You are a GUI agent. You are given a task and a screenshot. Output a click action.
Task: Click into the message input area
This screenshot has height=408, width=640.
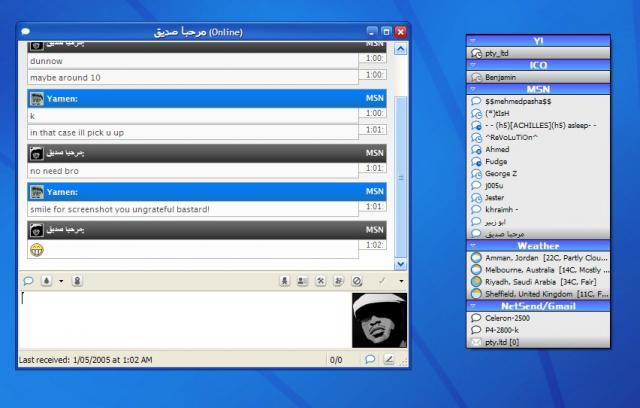pos(185,319)
